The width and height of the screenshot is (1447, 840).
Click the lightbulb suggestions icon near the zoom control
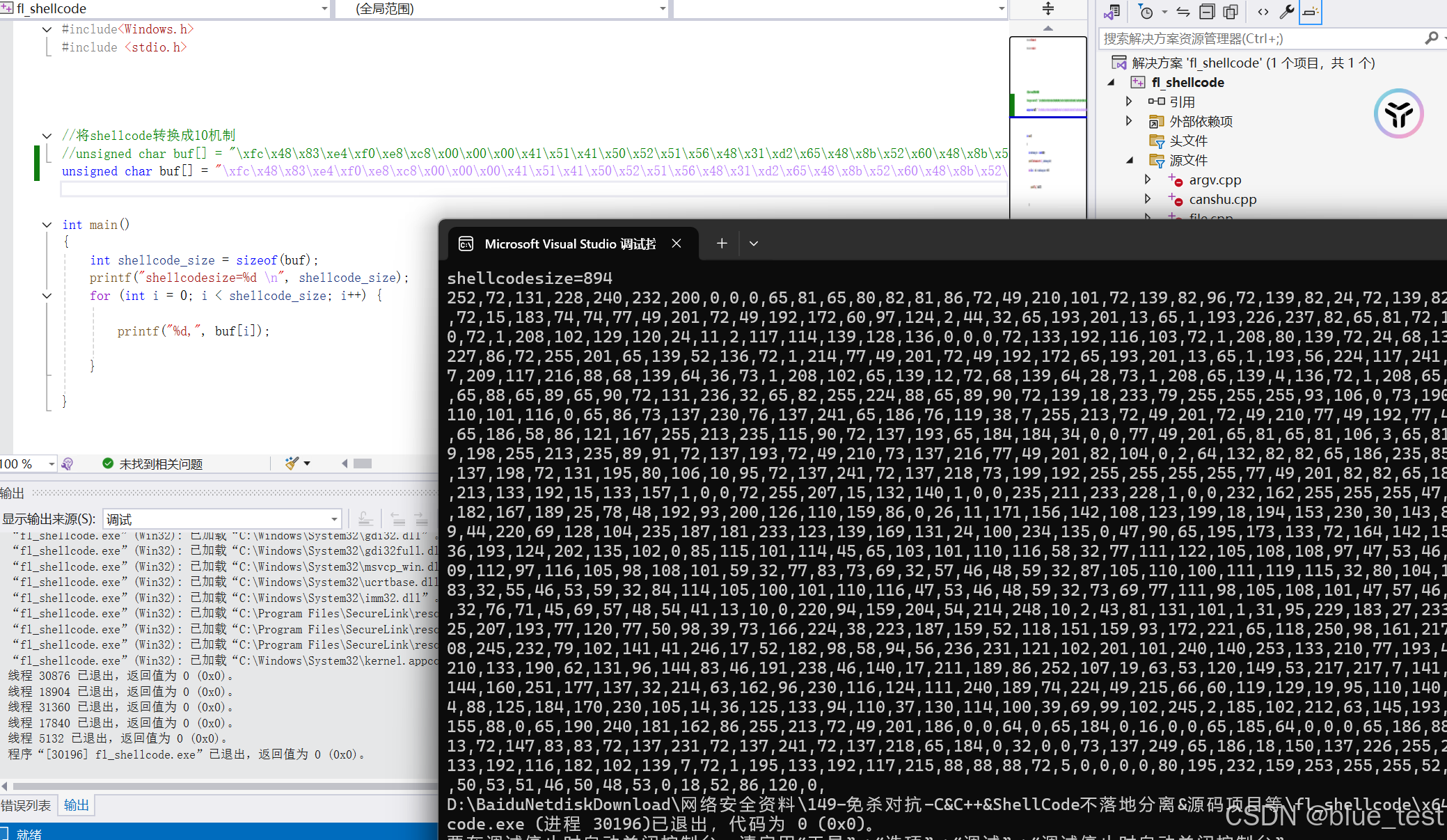point(68,463)
